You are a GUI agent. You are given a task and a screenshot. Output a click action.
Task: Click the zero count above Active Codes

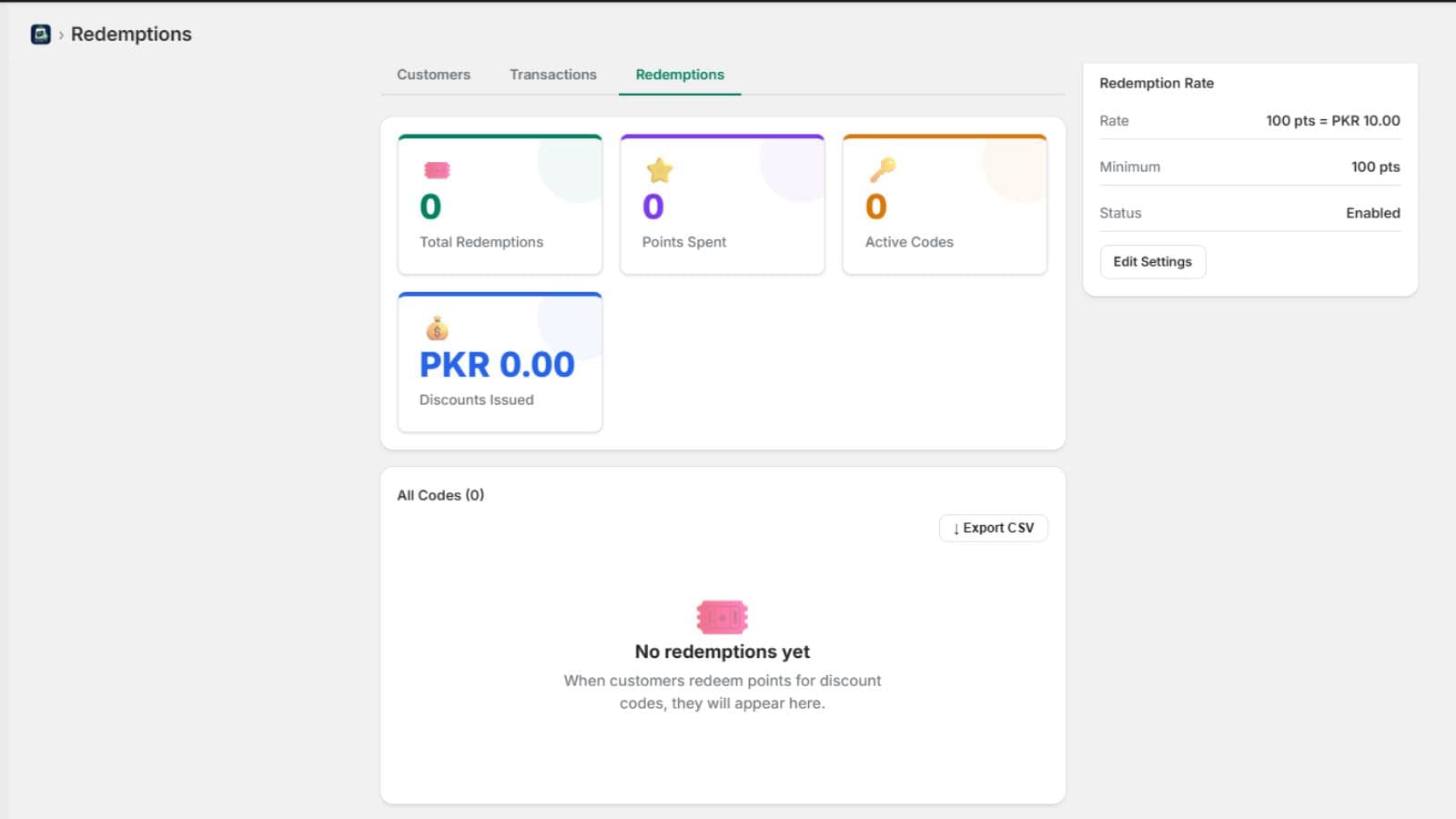[x=875, y=207]
